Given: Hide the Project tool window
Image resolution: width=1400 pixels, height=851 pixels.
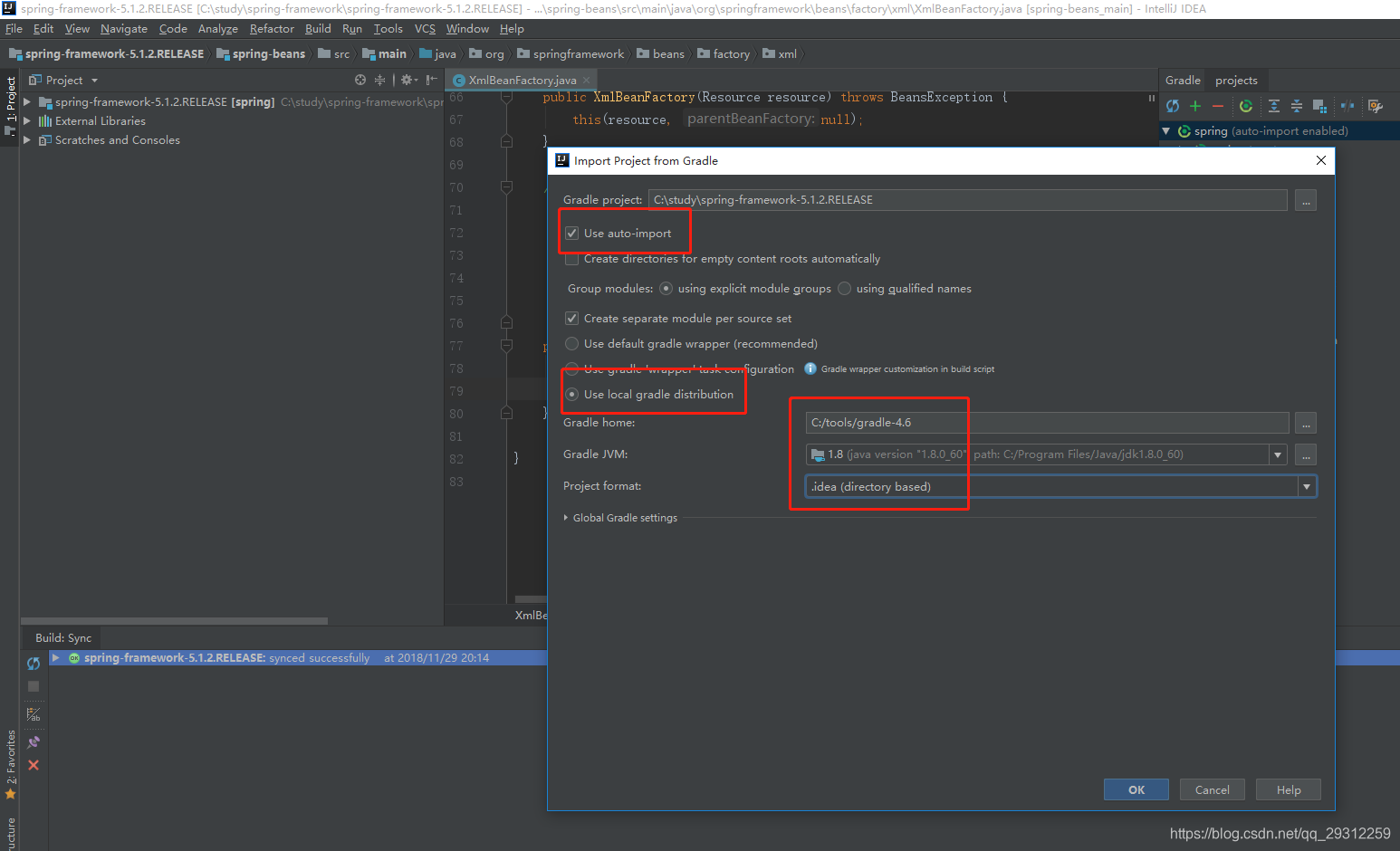Looking at the screenshot, I should [x=432, y=80].
